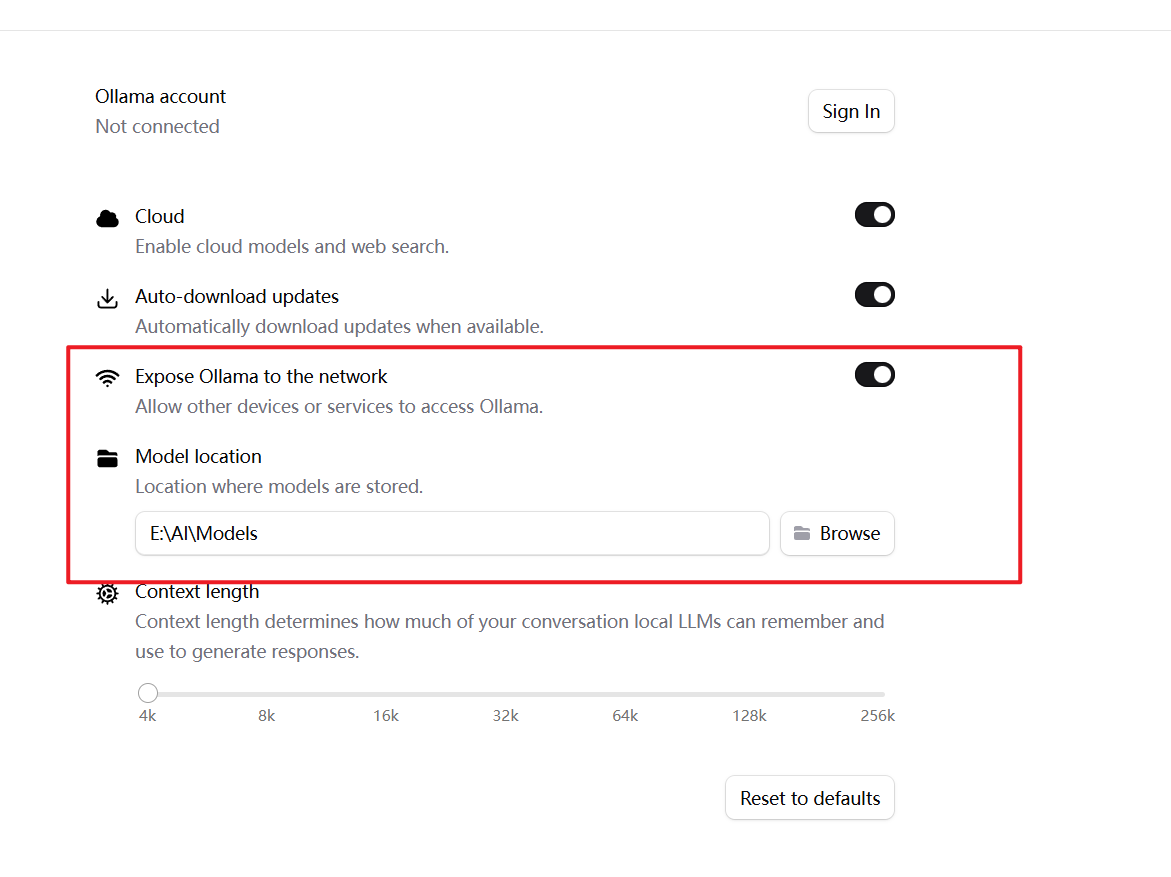Viewport: 1171px width, 877px height.
Task: Set context length to 256k
Action: click(881, 695)
